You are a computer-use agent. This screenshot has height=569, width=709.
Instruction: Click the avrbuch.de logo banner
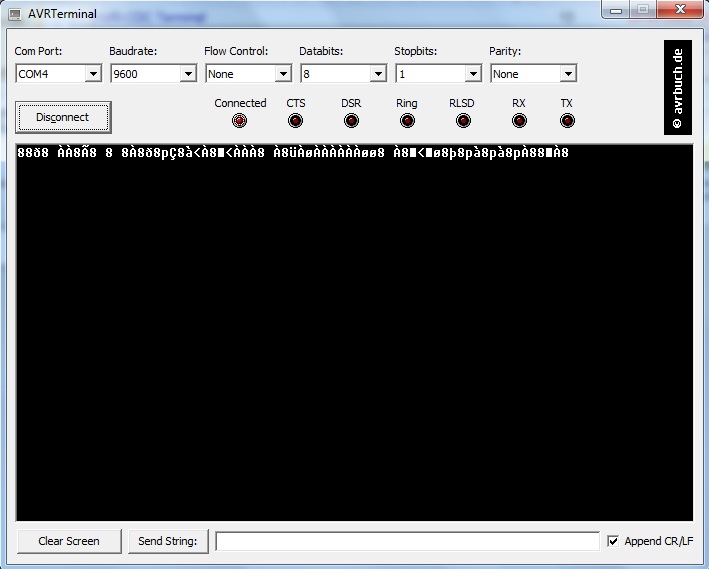click(x=677, y=87)
